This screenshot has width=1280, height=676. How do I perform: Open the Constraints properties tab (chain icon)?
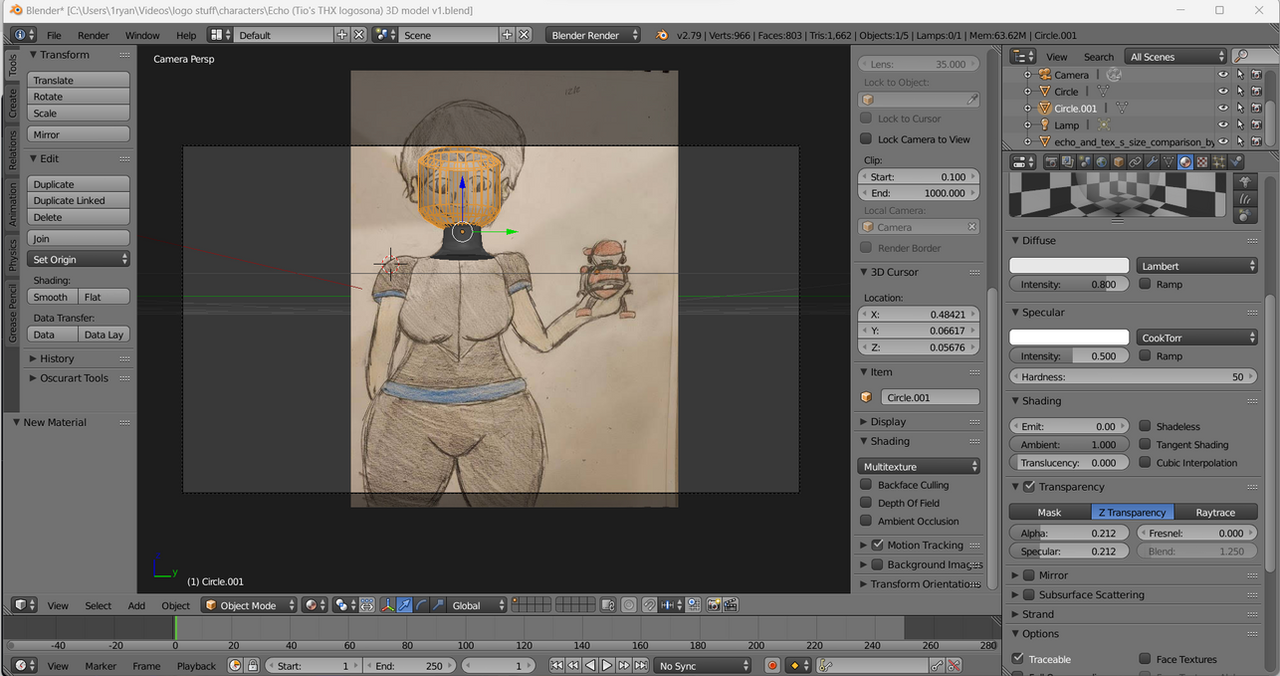point(1135,161)
